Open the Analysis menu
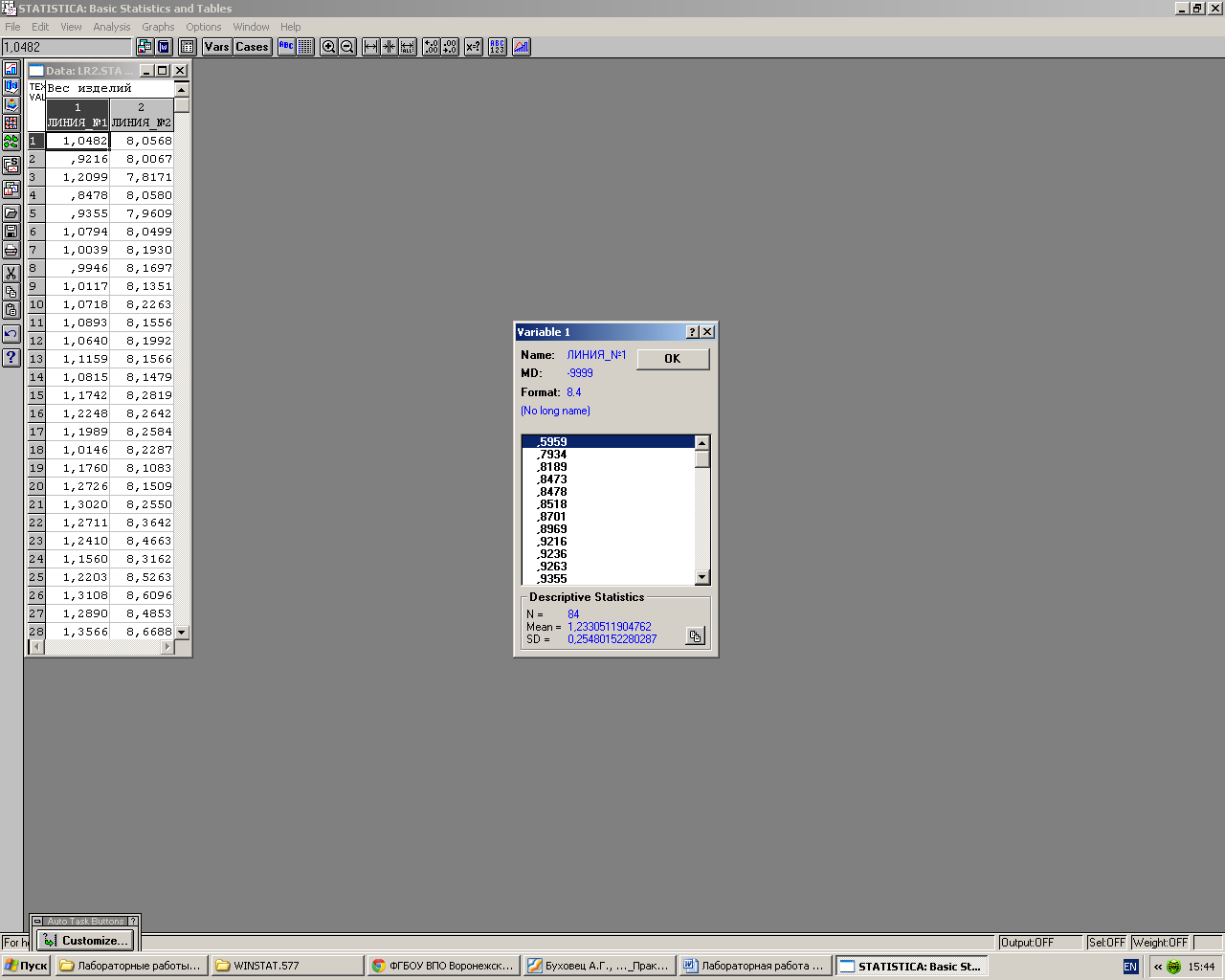The width and height of the screenshot is (1225, 980). pos(112,27)
